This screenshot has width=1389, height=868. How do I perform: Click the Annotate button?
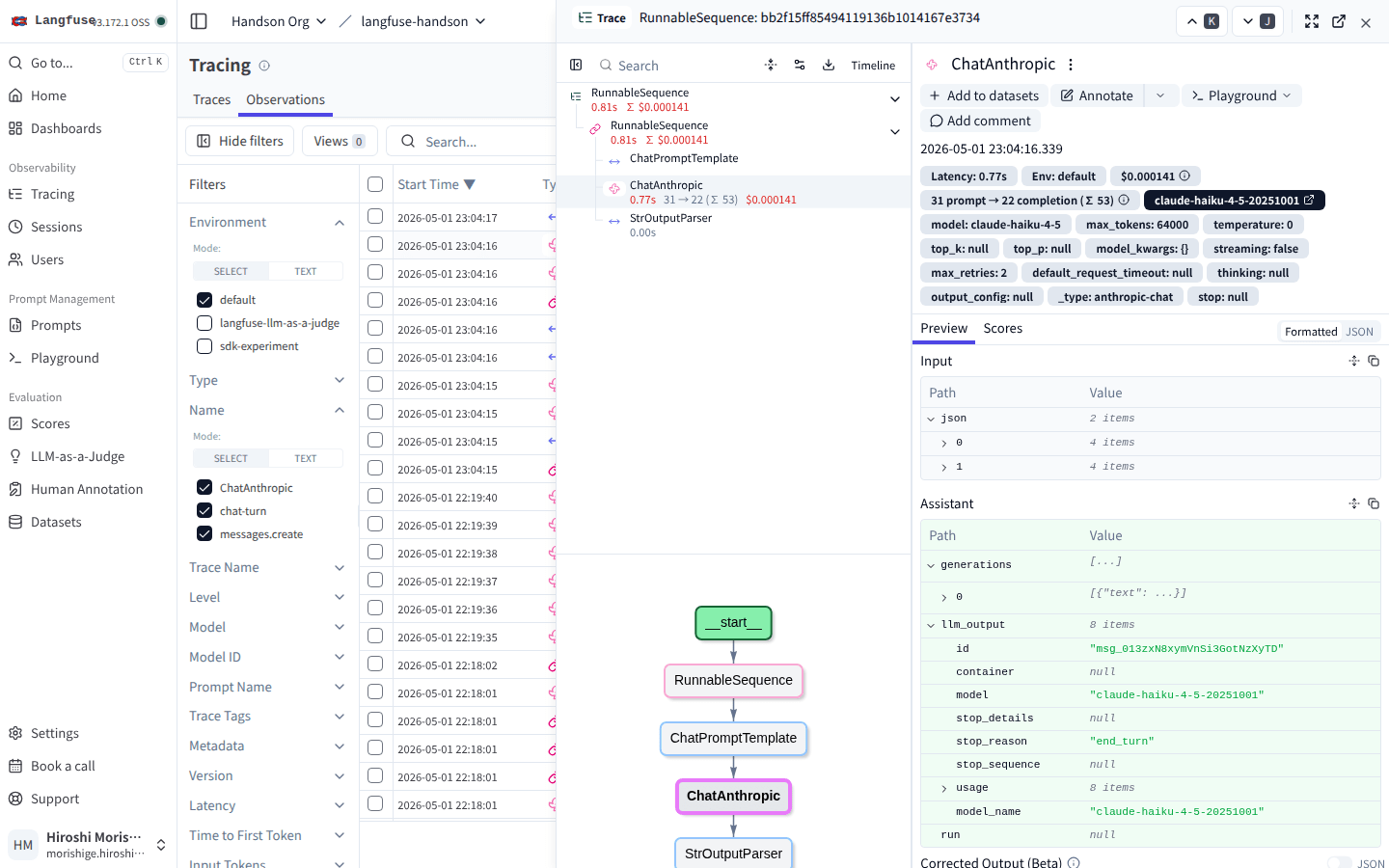(1098, 95)
